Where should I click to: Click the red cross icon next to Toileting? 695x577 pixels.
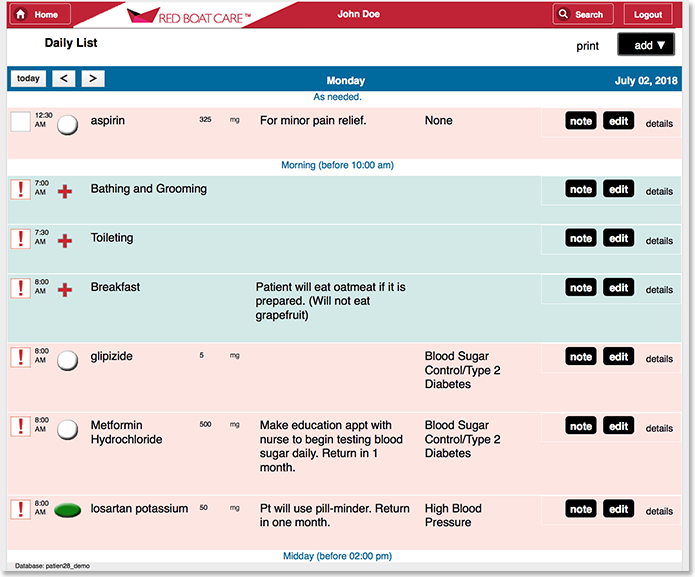click(x=65, y=240)
